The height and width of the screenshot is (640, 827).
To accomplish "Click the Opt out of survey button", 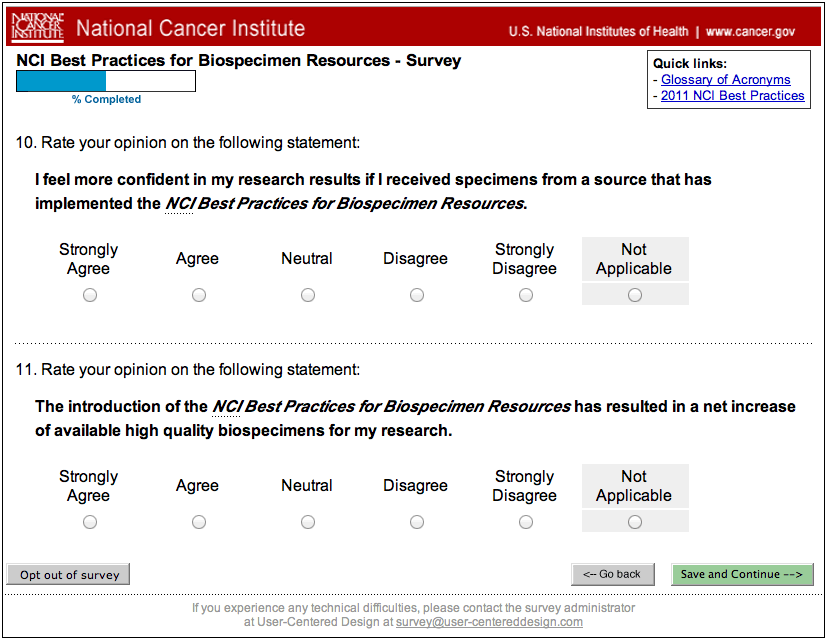I will pyautogui.click(x=69, y=575).
